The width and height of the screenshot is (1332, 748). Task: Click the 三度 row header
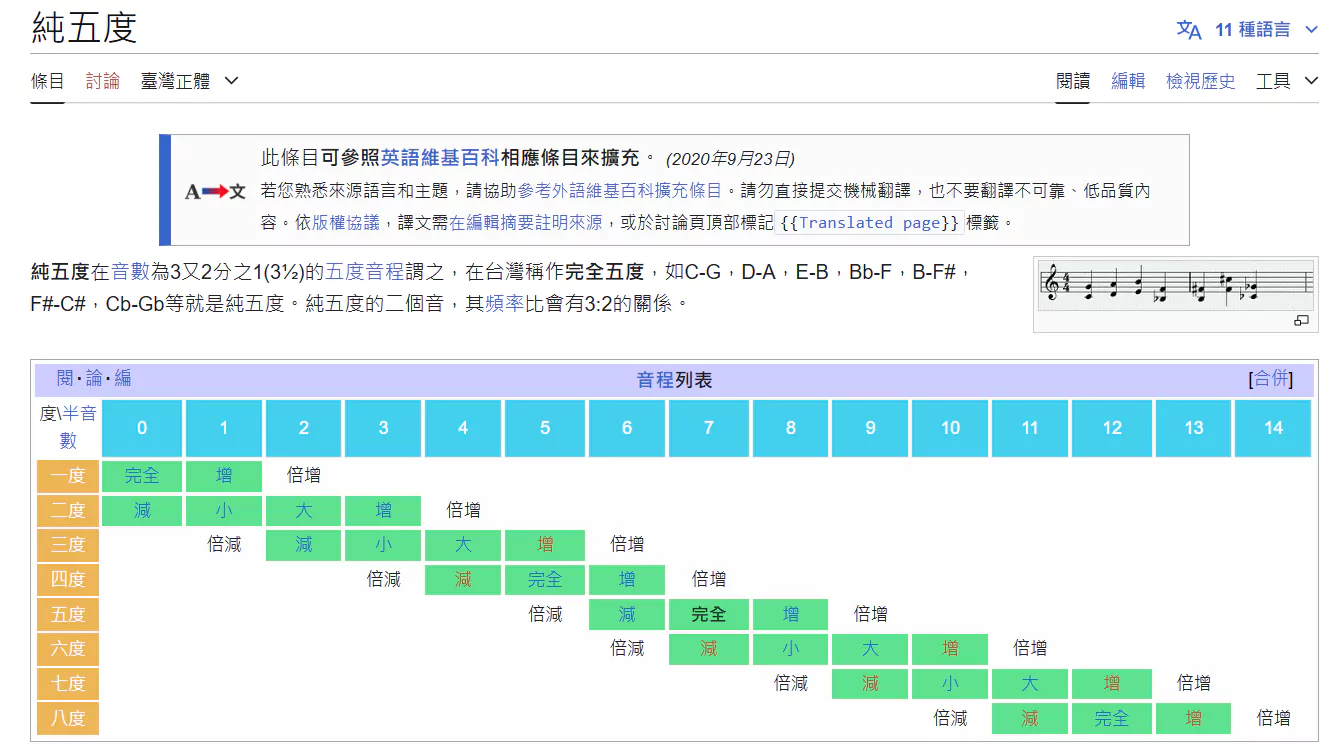[x=68, y=546]
